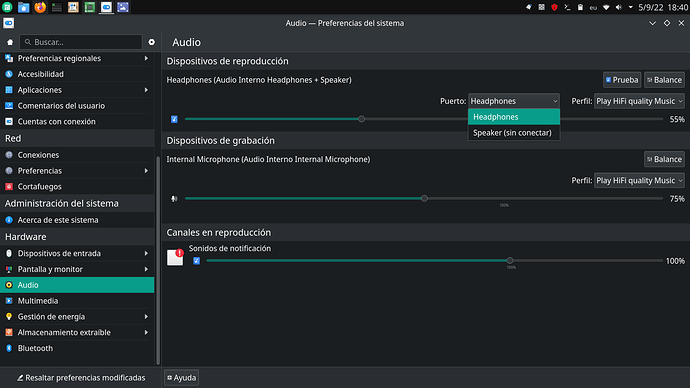
Task: Open the notifications bell in system tray
Action: tap(529, 7)
